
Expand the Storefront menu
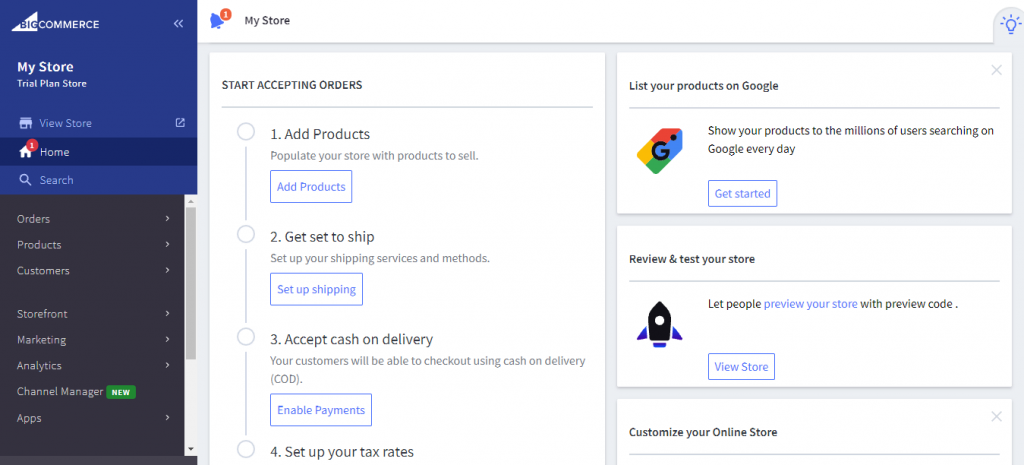42,314
